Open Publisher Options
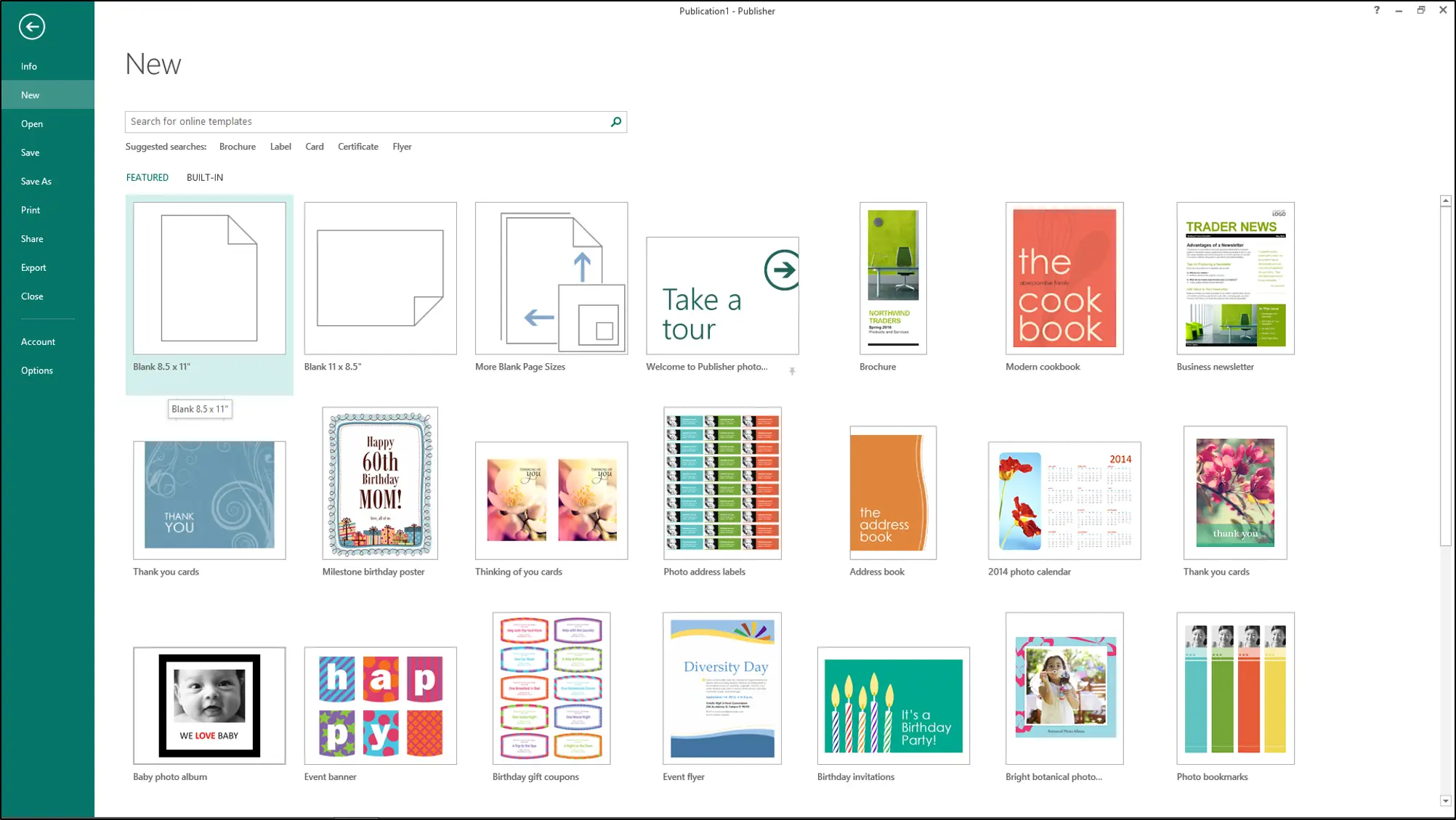Screen dimensions: 1456x820 [x=37, y=370]
